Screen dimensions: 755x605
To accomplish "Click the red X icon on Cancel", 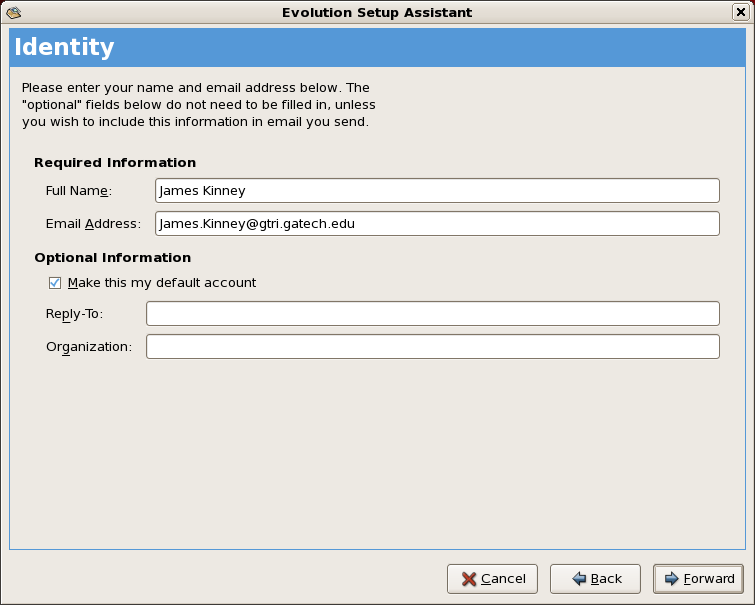I will click(x=468, y=579).
